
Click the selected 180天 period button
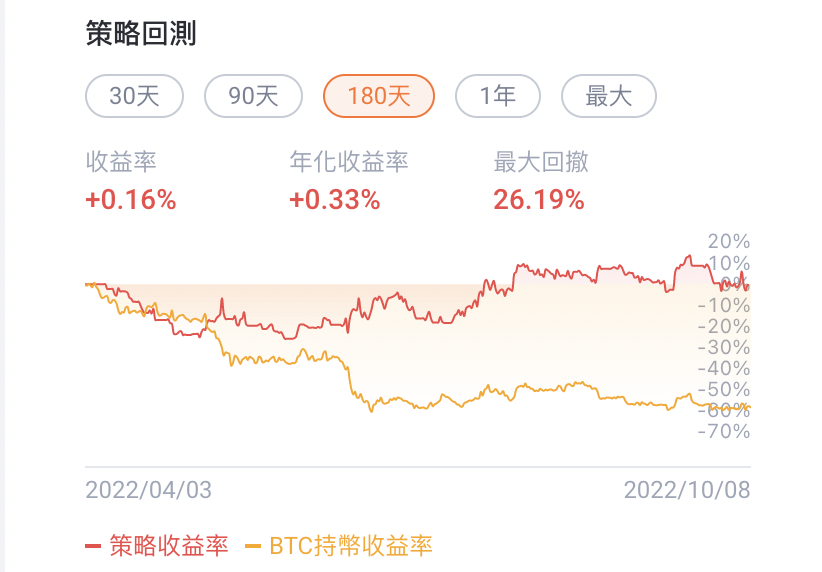379,96
